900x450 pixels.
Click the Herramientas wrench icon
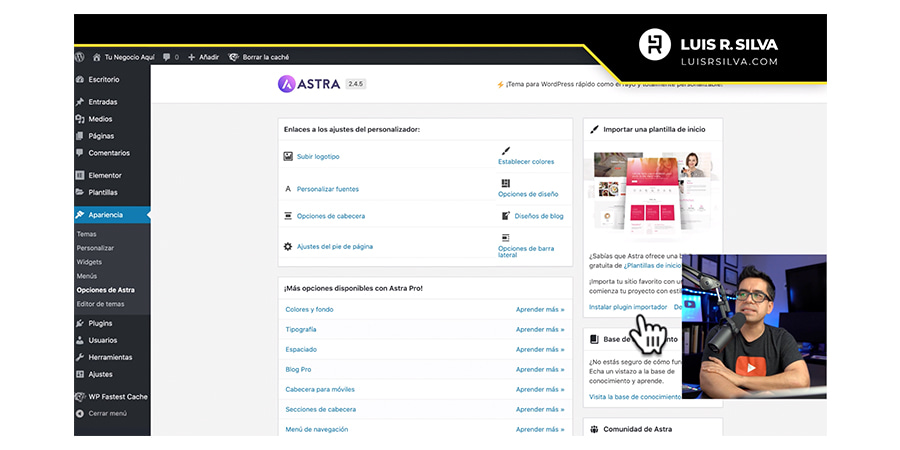(x=80, y=357)
